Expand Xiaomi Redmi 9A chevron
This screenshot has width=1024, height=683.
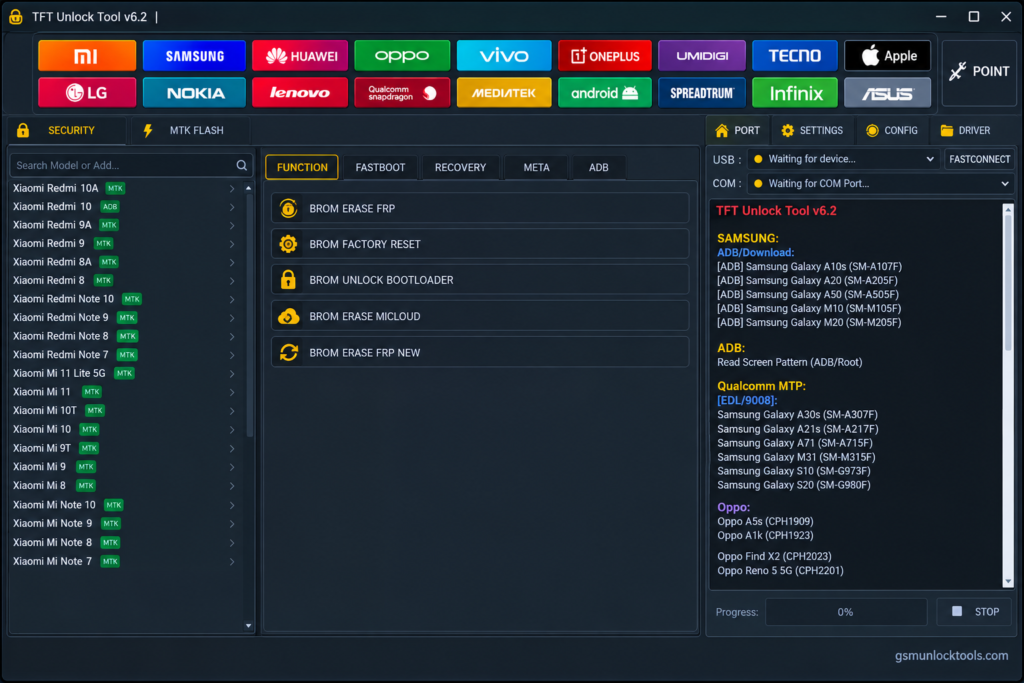click(x=232, y=225)
